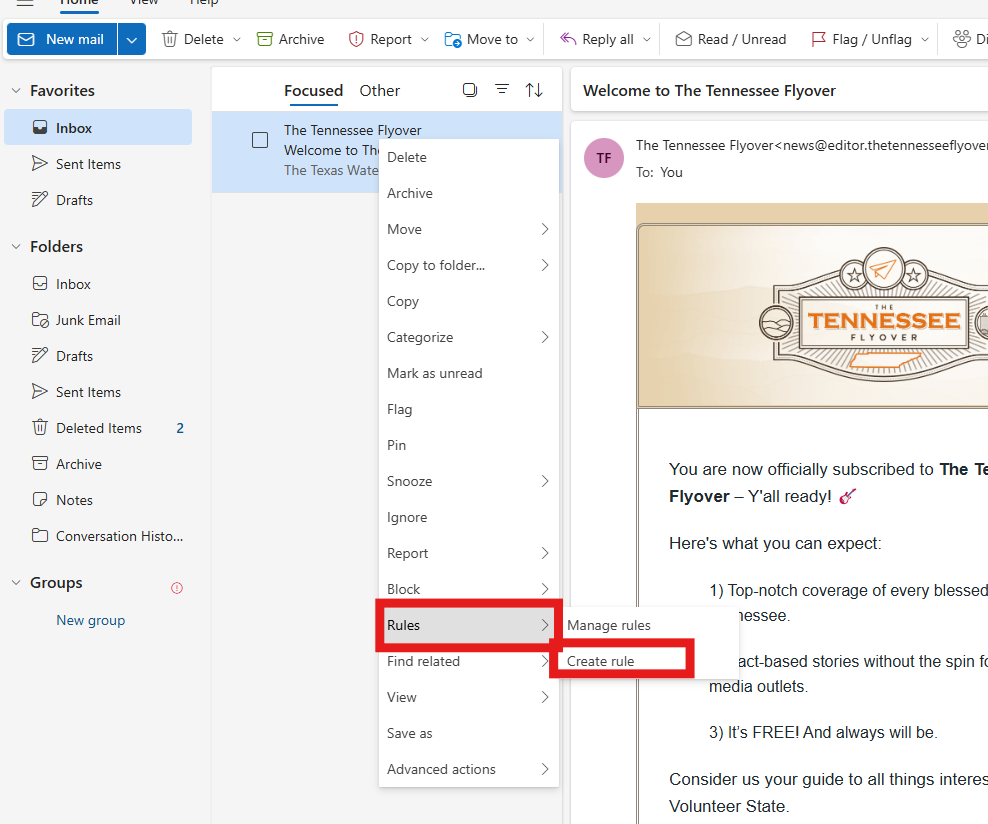The width and height of the screenshot is (988, 824).
Task: Open the Copy to folder submenu
Action: (x=469, y=265)
